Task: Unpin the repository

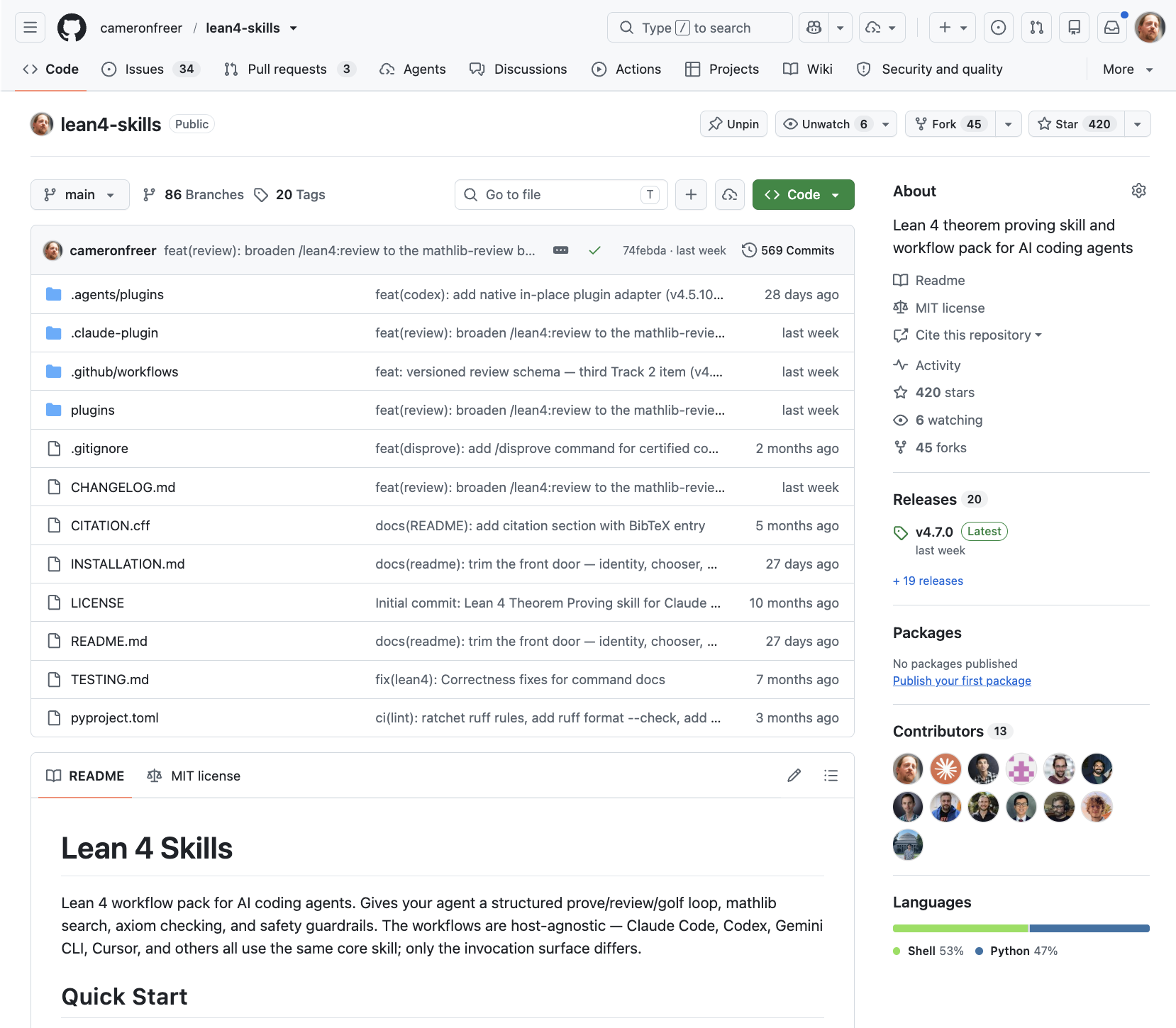Action: 733,124
